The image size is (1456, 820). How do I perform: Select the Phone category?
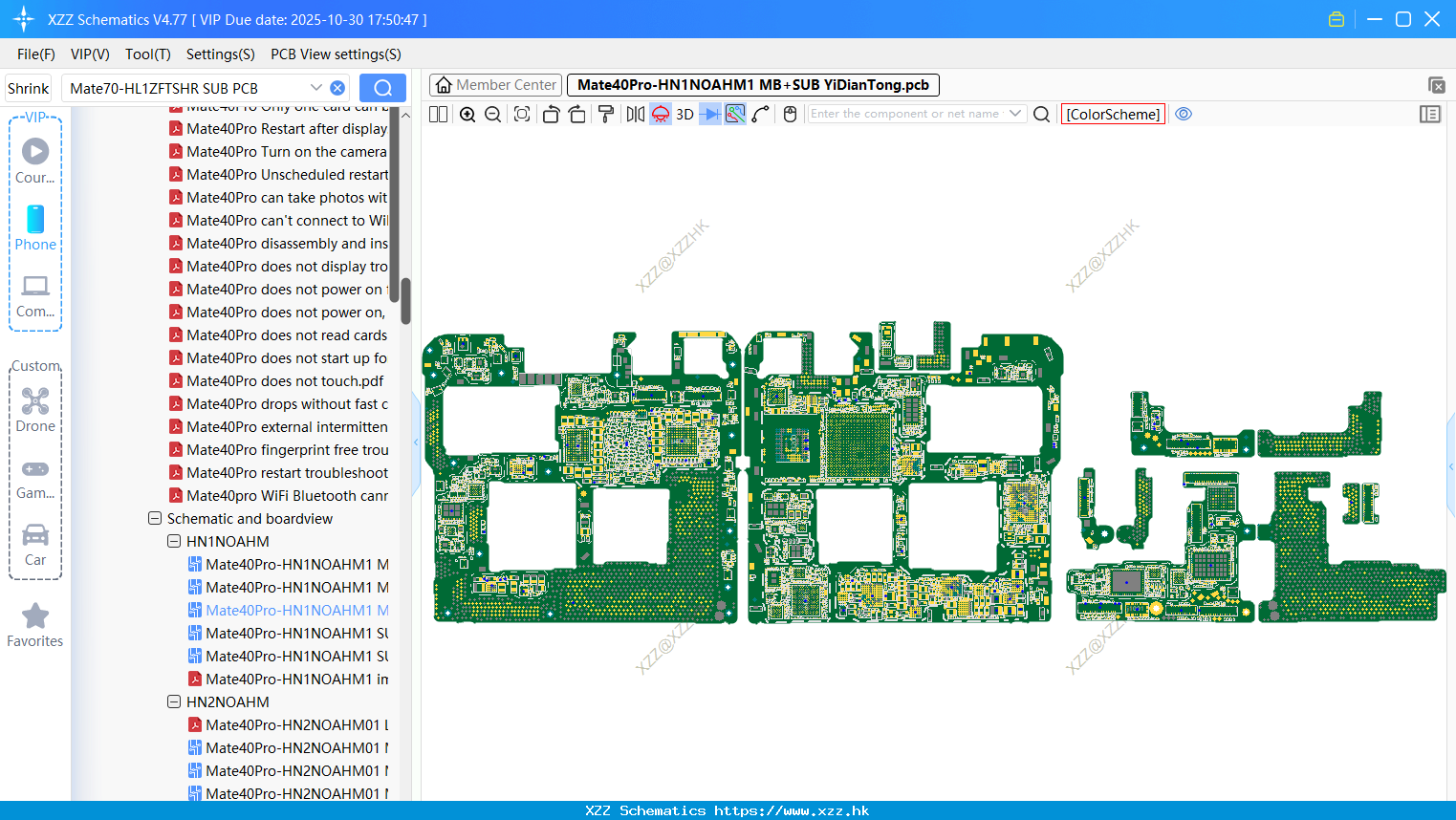coord(35,227)
